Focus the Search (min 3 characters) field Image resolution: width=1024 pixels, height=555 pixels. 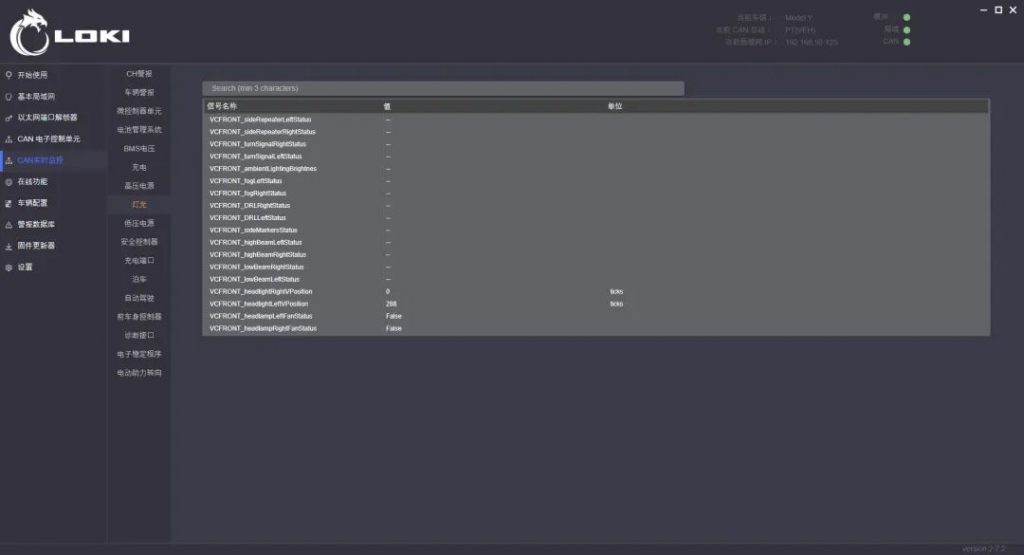(x=443, y=88)
